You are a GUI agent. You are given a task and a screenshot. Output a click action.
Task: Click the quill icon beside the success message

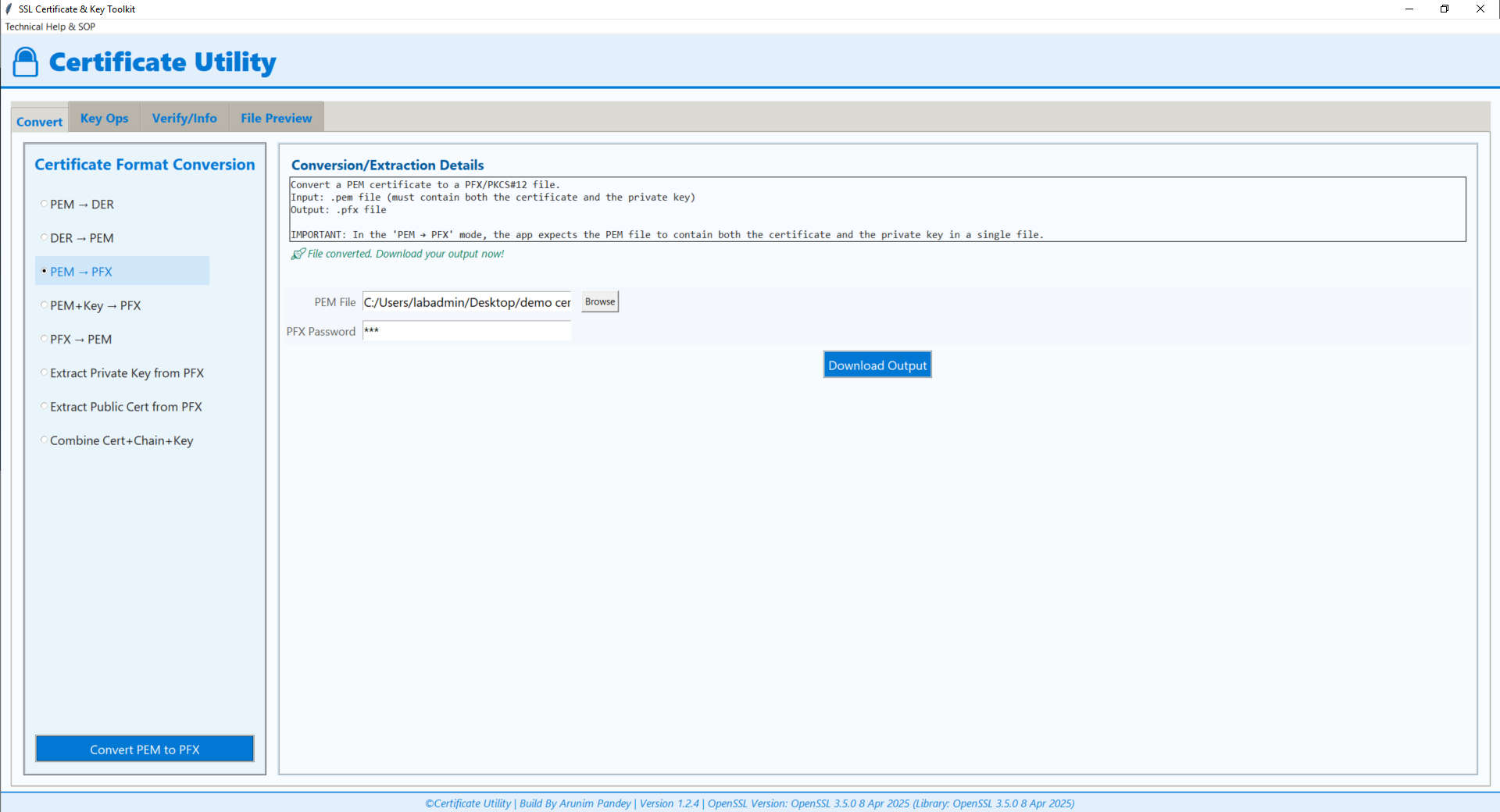297,254
